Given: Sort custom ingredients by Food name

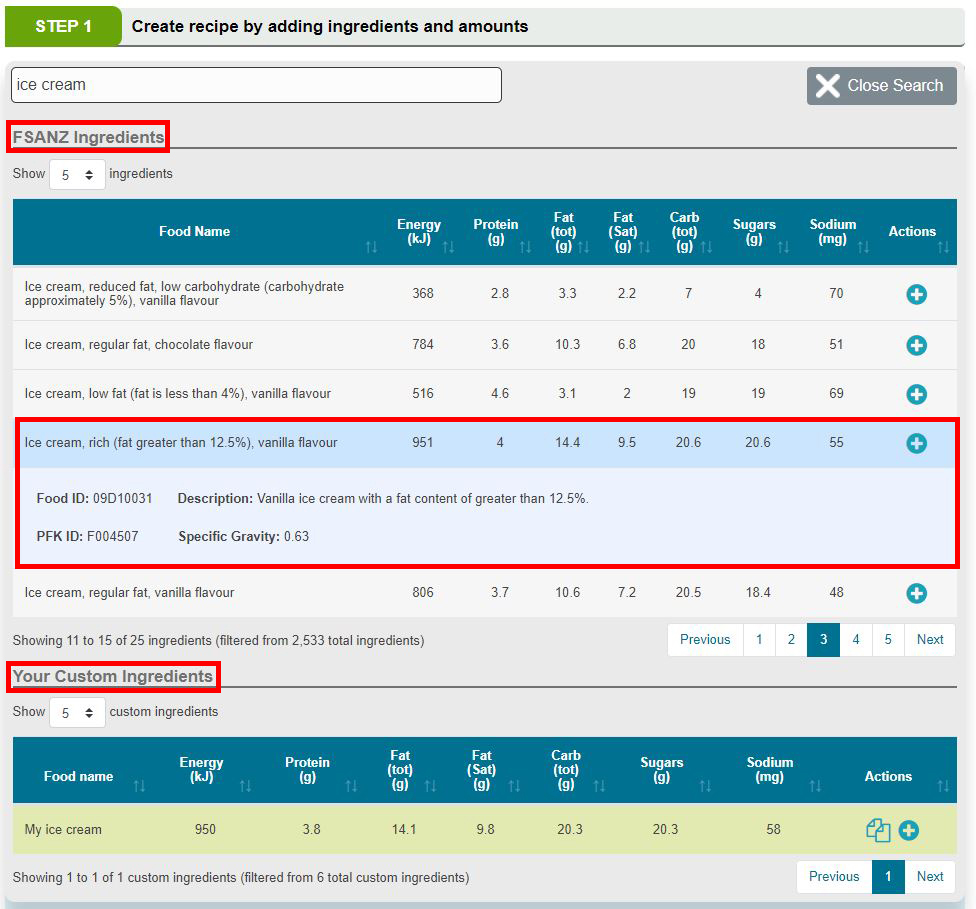Looking at the screenshot, I should coord(79,777).
